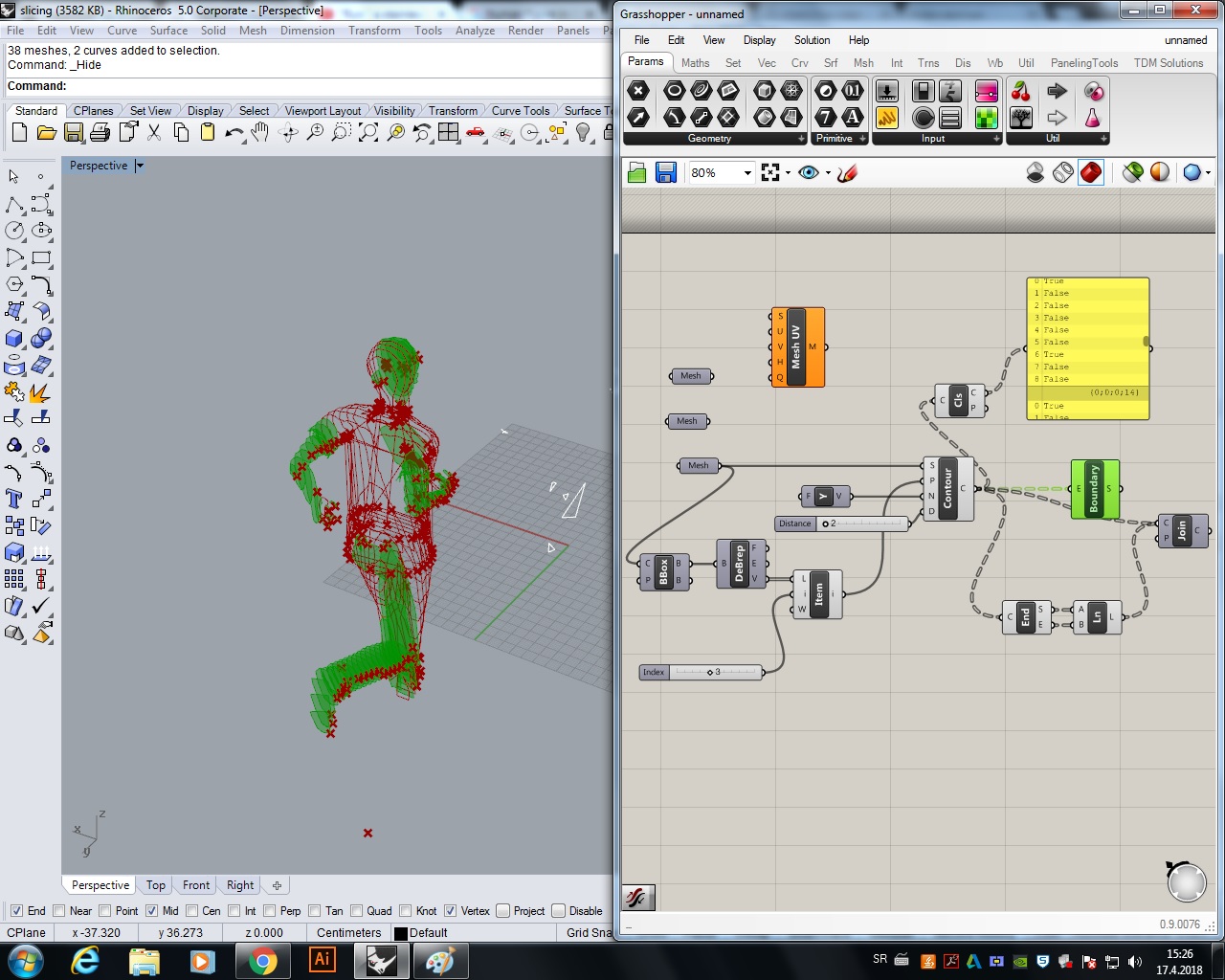Click the red car icon in Rhino toolbar
The width and height of the screenshot is (1225, 980).
coord(476,133)
